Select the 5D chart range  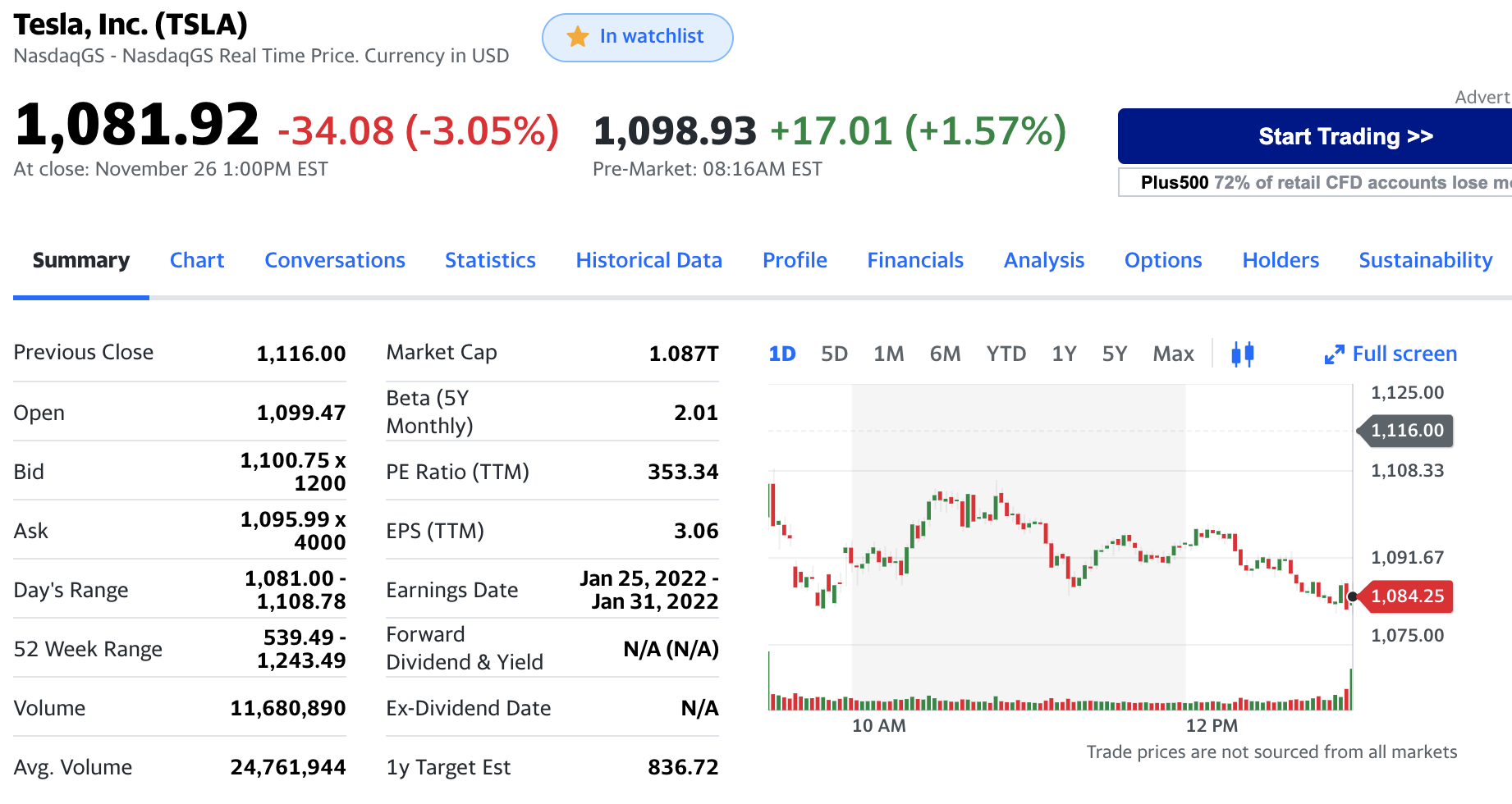pyautogui.click(x=834, y=354)
